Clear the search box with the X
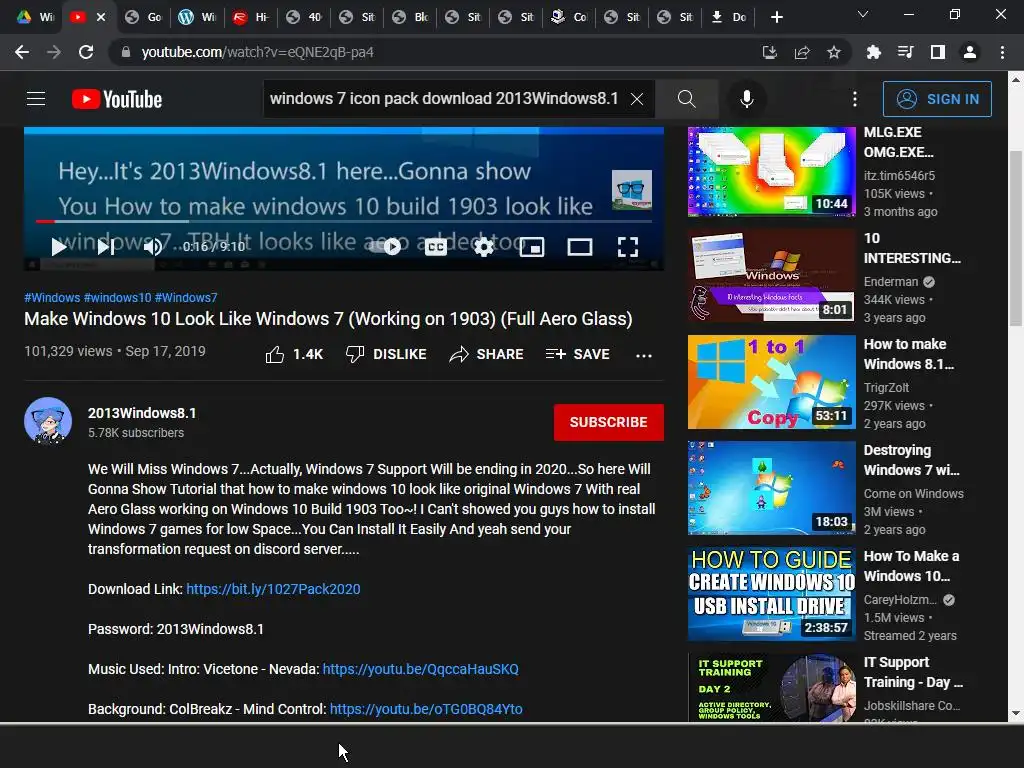The image size is (1024, 768). pos(637,99)
